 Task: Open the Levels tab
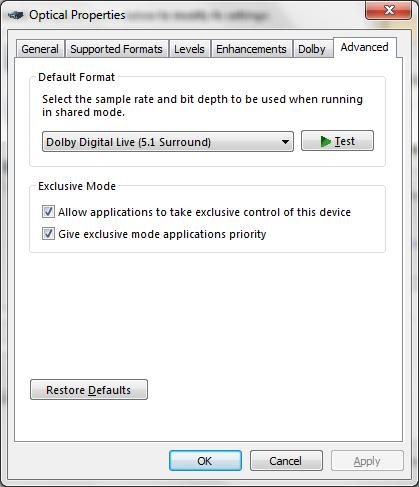click(x=189, y=49)
